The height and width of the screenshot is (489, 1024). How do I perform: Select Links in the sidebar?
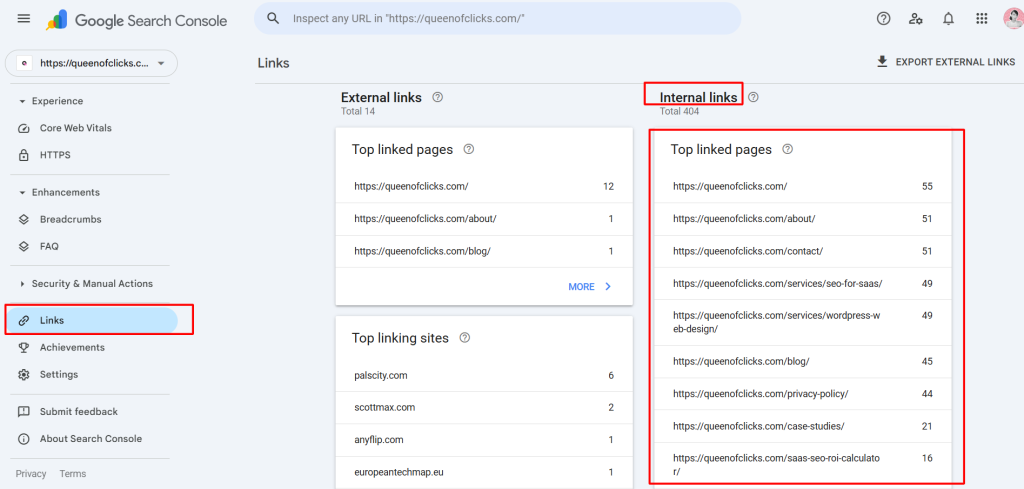point(91,321)
